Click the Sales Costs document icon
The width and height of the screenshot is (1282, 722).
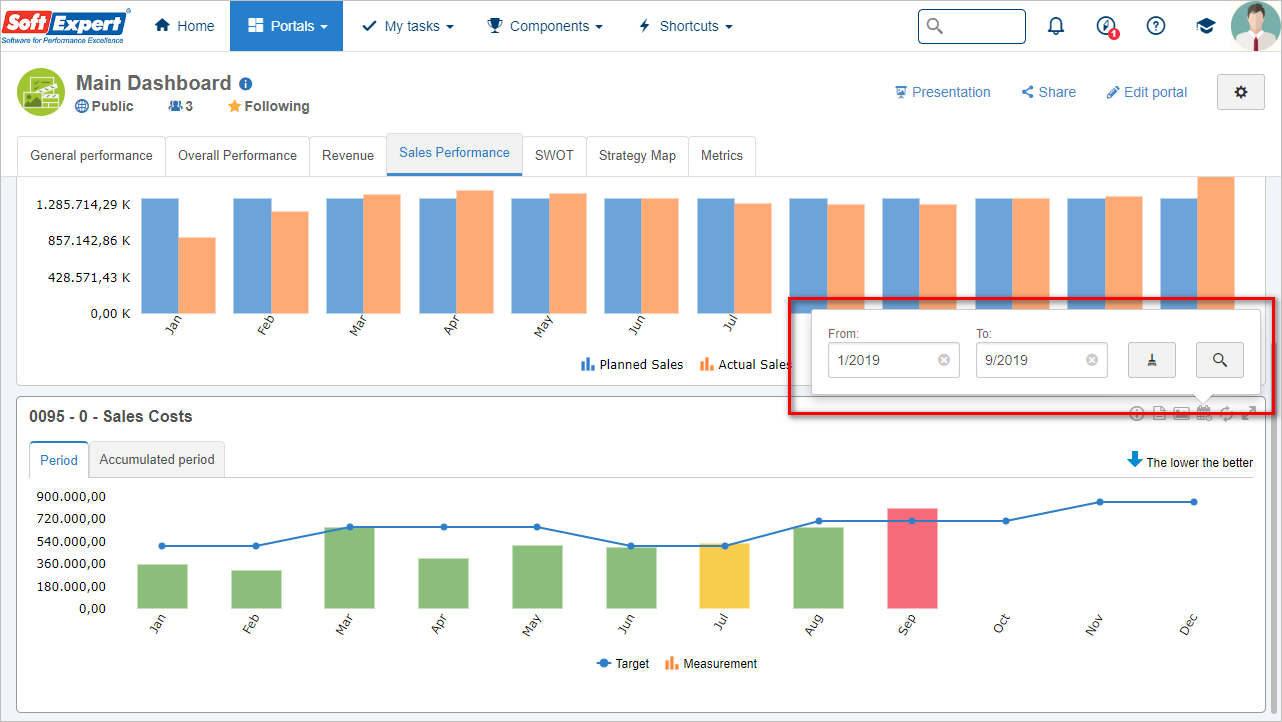[1159, 413]
